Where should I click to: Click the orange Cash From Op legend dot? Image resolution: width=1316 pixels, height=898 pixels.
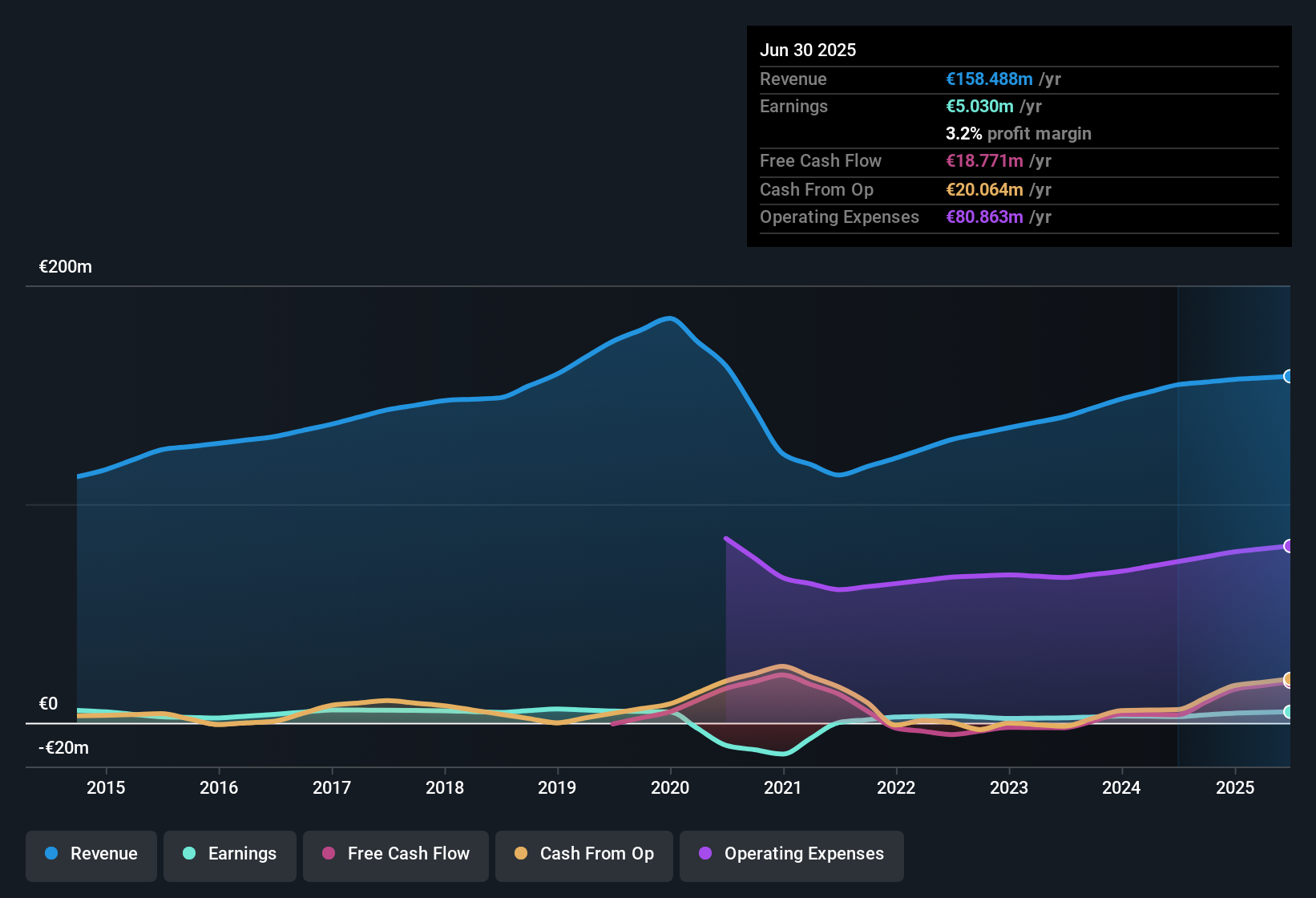tap(521, 855)
